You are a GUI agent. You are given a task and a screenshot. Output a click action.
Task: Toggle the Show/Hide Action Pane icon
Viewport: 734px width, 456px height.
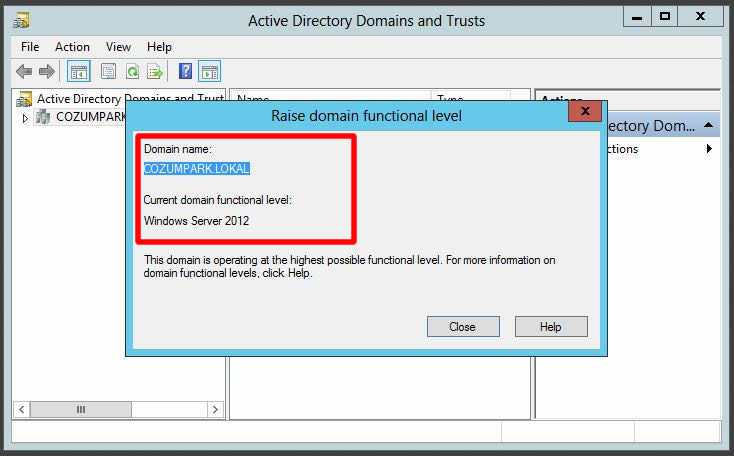click(x=209, y=71)
